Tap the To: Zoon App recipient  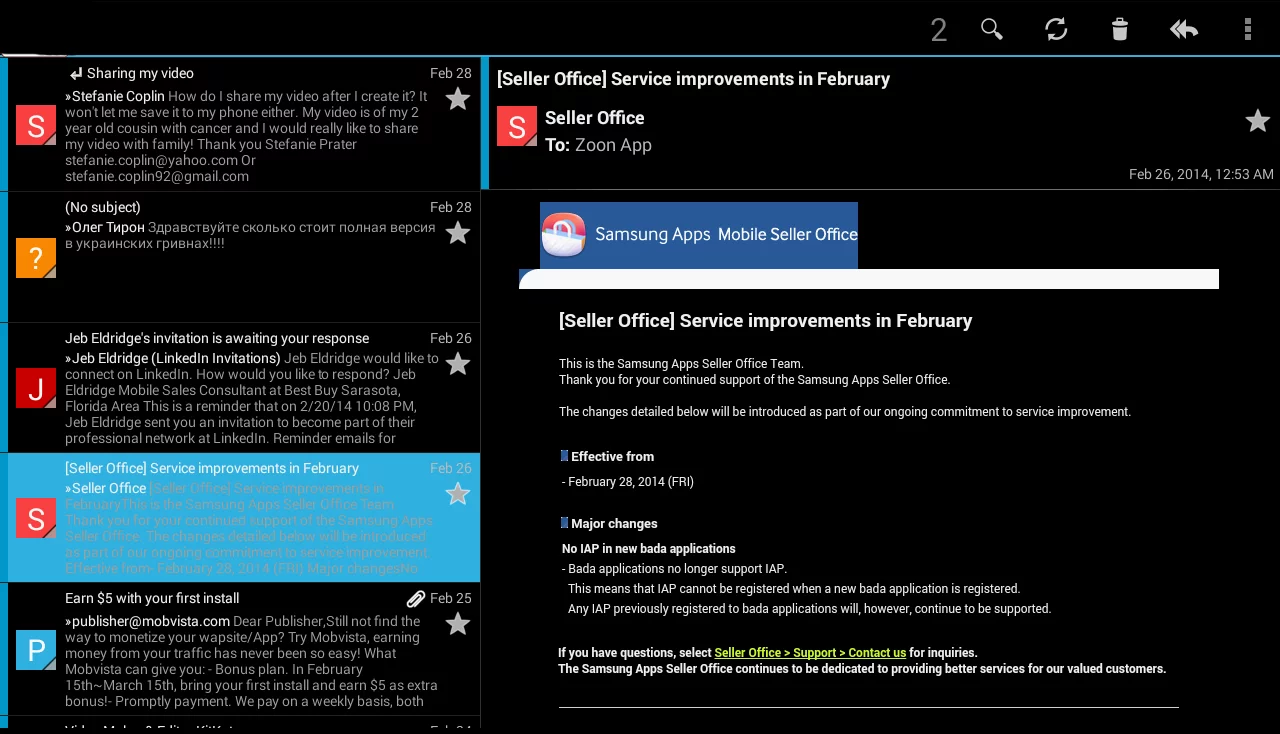coord(598,145)
